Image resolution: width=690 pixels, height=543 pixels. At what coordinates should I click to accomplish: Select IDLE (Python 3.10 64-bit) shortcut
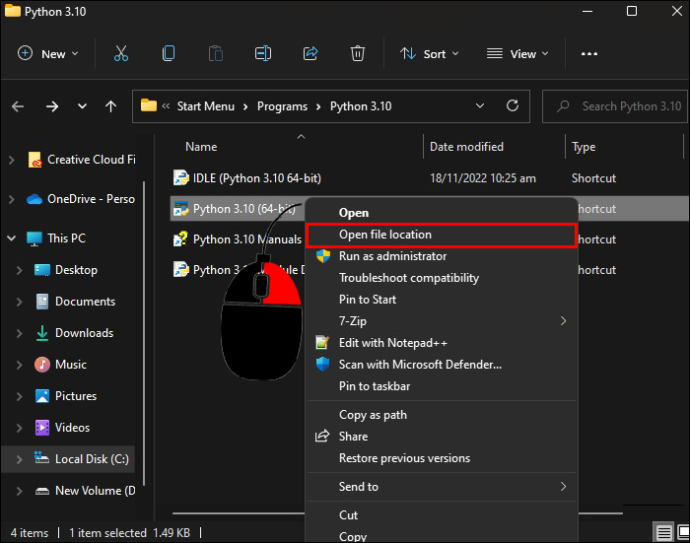pyautogui.click(x=257, y=178)
